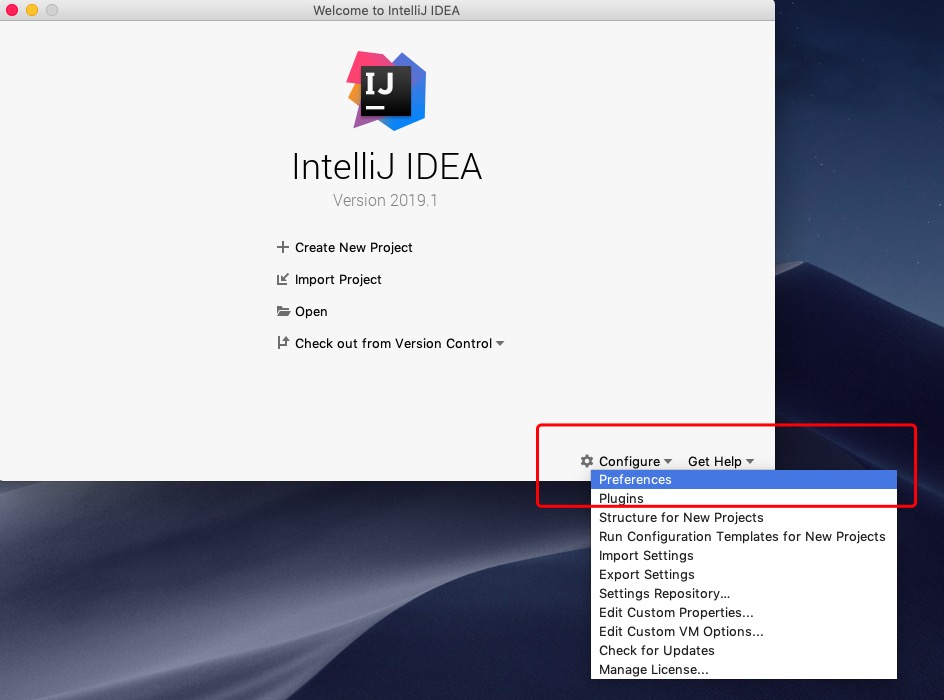Open Settings Repository... option
Viewport: 944px width, 700px height.
pyautogui.click(x=664, y=594)
